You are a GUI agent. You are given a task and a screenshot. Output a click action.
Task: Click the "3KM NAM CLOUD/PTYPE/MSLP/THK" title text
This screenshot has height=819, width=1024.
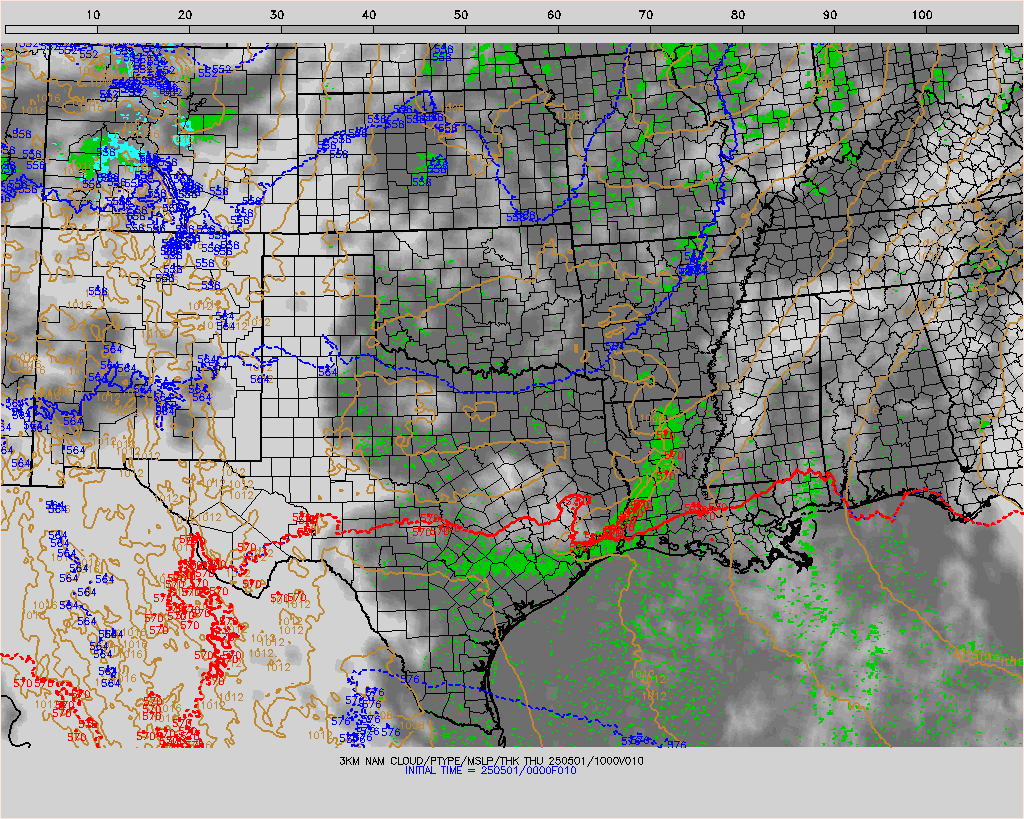[430, 761]
